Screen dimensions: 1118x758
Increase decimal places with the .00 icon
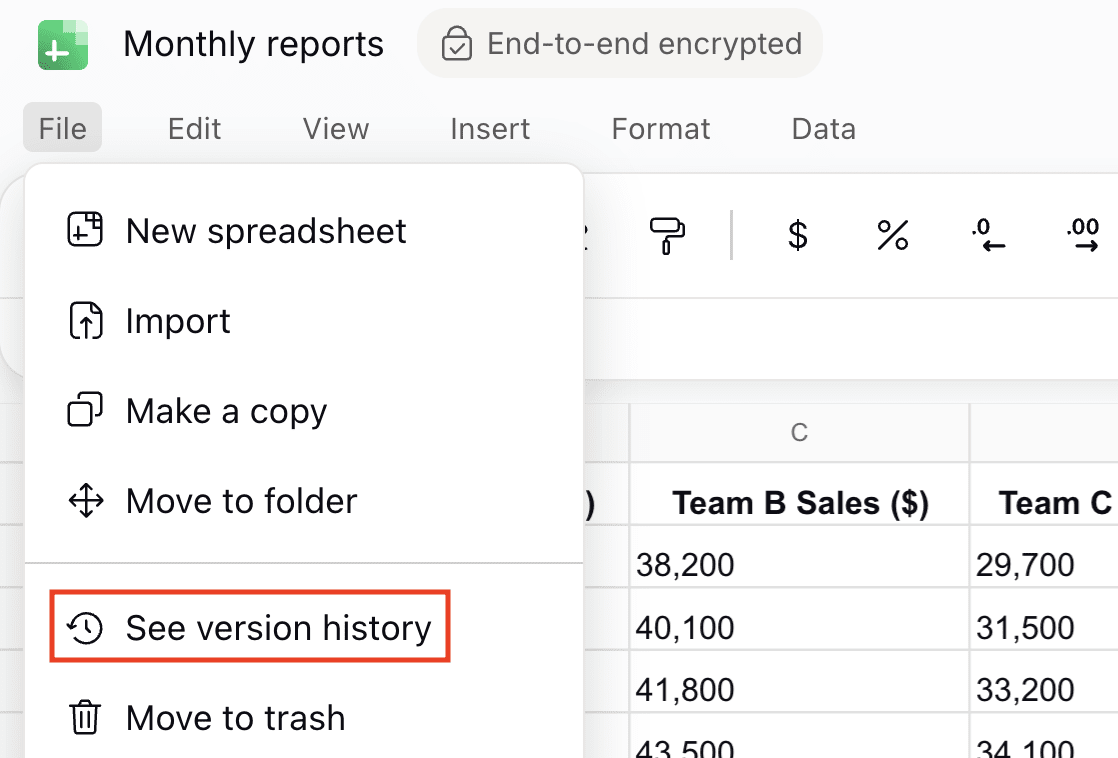point(1083,235)
